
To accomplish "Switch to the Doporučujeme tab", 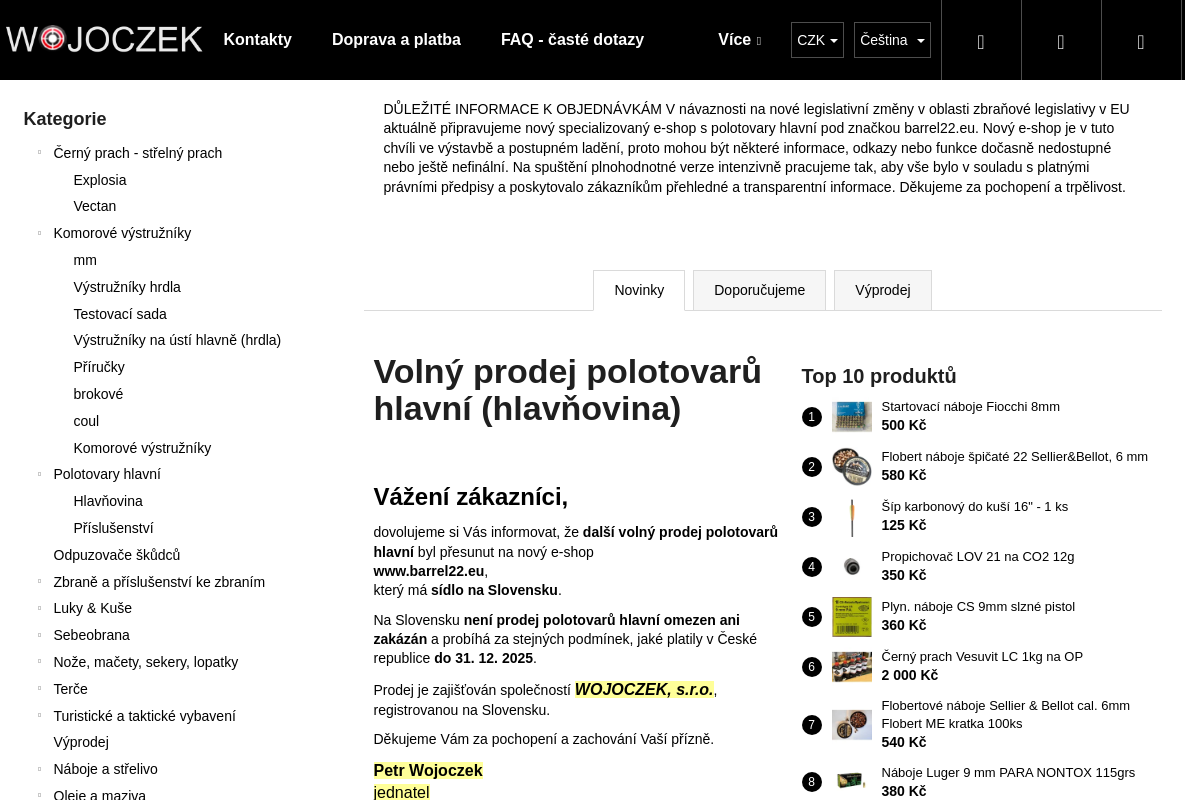I will pyautogui.click(x=759, y=290).
